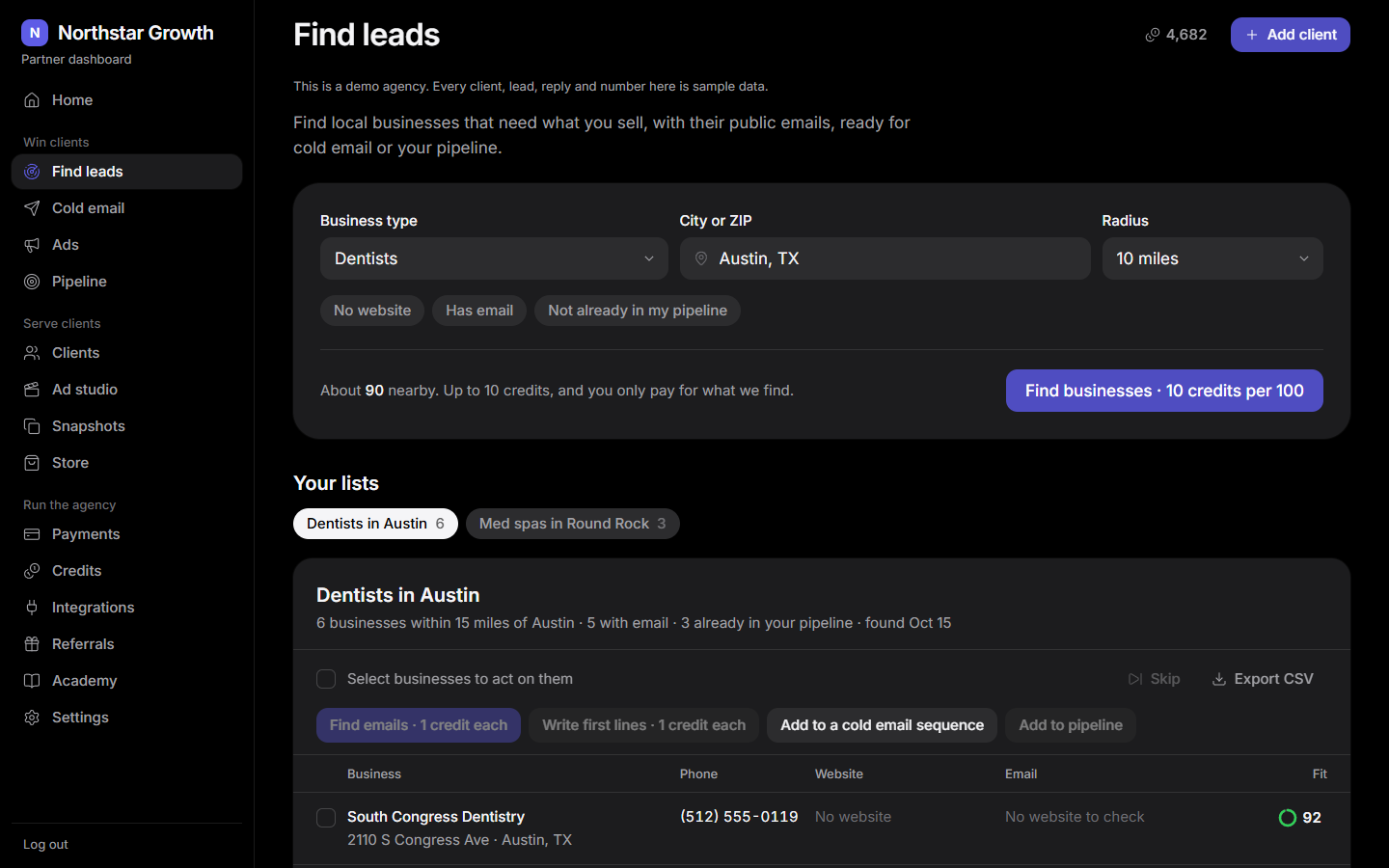This screenshot has width=1389, height=868.
Task: Click the City or ZIP input field
Action: pyautogui.click(x=885, y=258)
